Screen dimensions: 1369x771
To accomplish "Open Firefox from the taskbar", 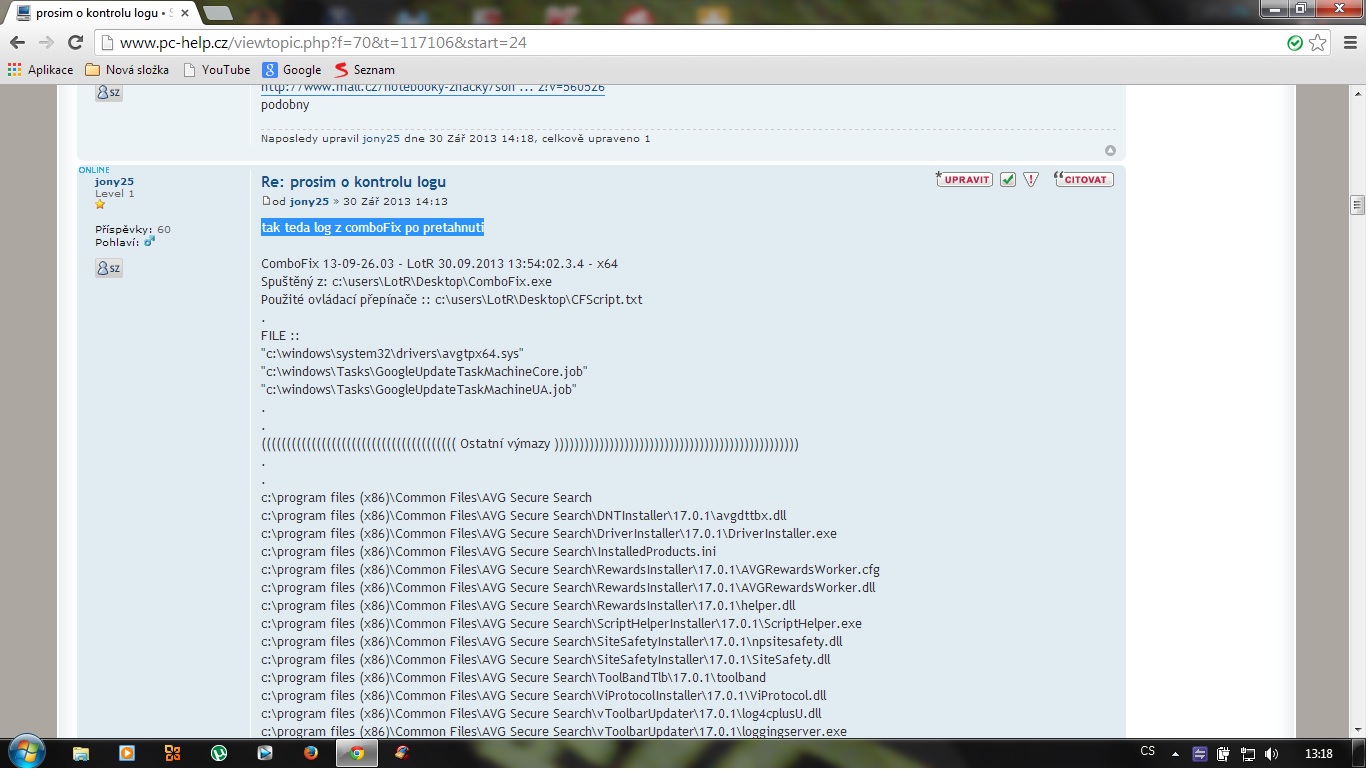I will (311, 753).
